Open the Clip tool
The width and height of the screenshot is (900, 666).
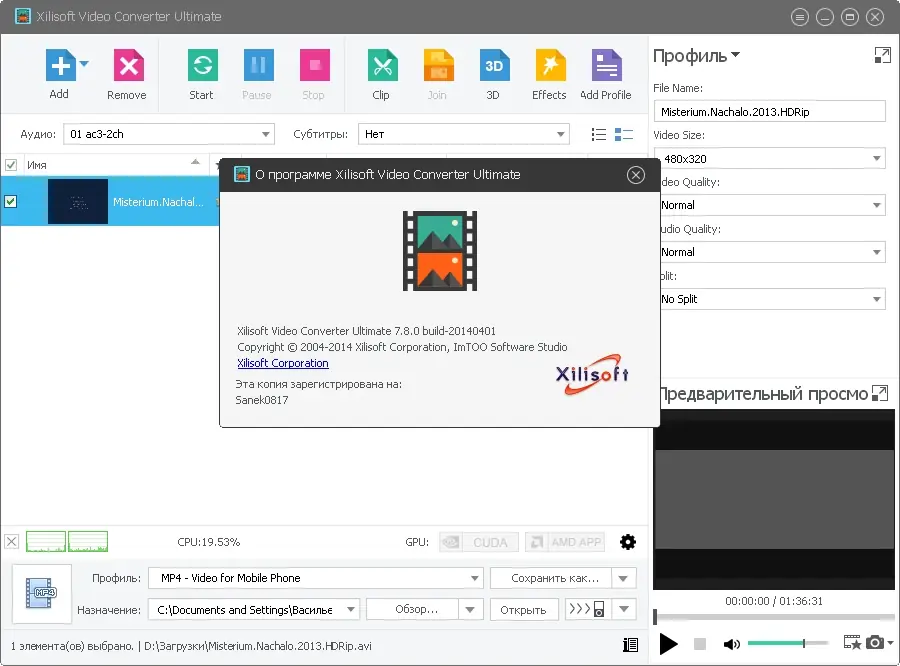tap(382, 65)
